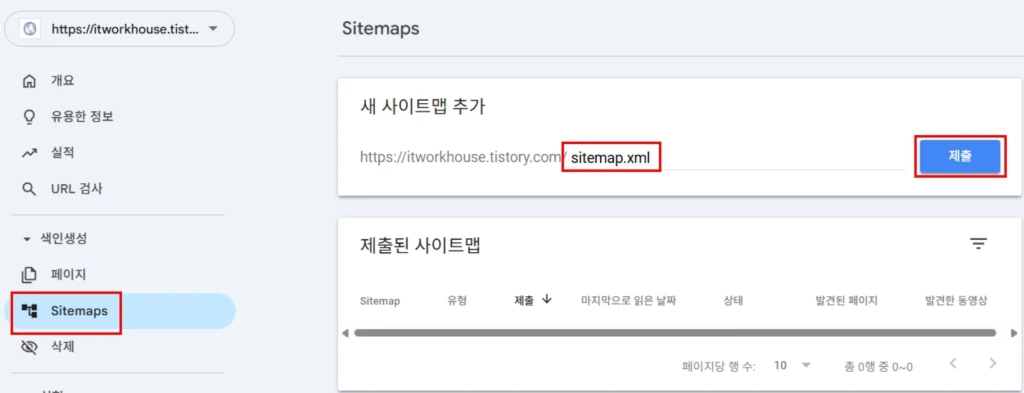Click the blue 제출 submit button

(x=959, y=157)
